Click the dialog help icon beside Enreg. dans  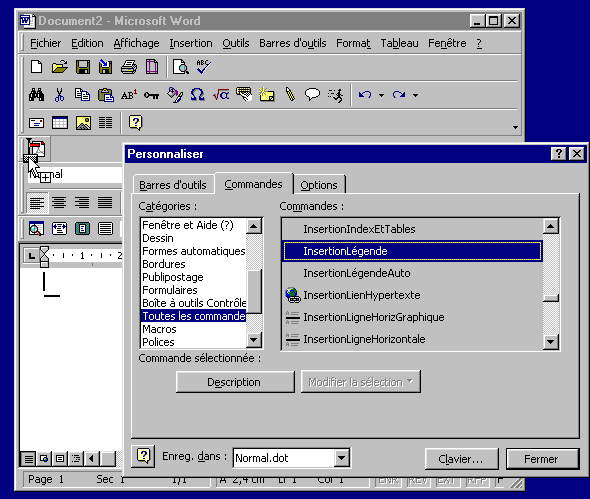(143, 456)
